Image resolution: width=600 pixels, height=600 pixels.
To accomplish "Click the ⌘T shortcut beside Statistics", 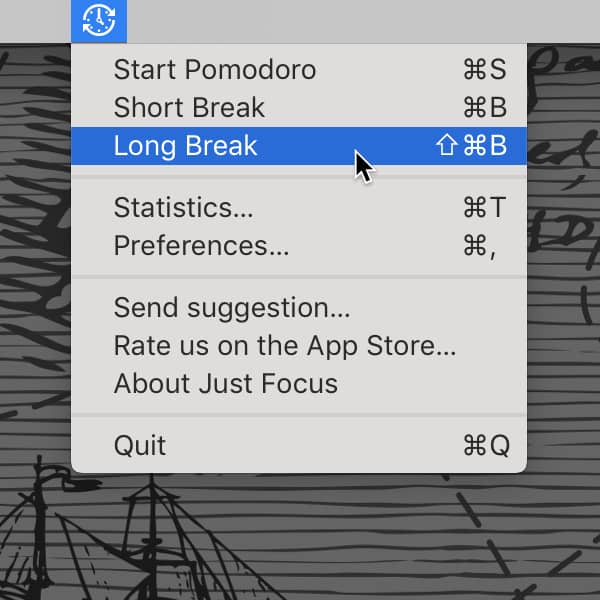I will [x=485, y=207].
